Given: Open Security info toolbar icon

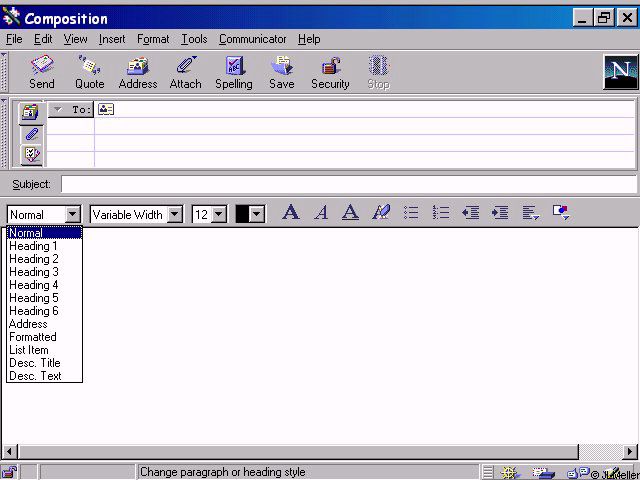Looking at the screenshot, I should coord(330,72).
